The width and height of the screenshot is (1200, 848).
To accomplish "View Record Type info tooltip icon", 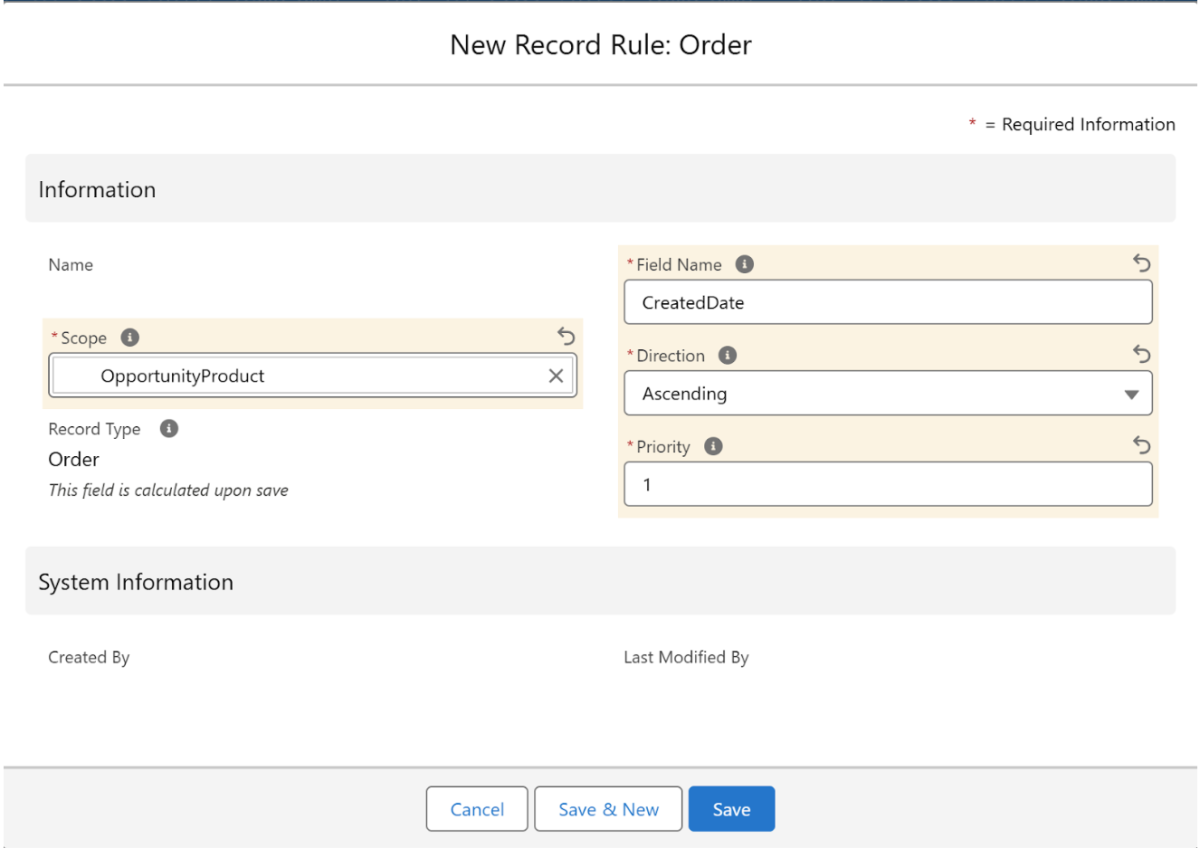I will click(169, 429).
